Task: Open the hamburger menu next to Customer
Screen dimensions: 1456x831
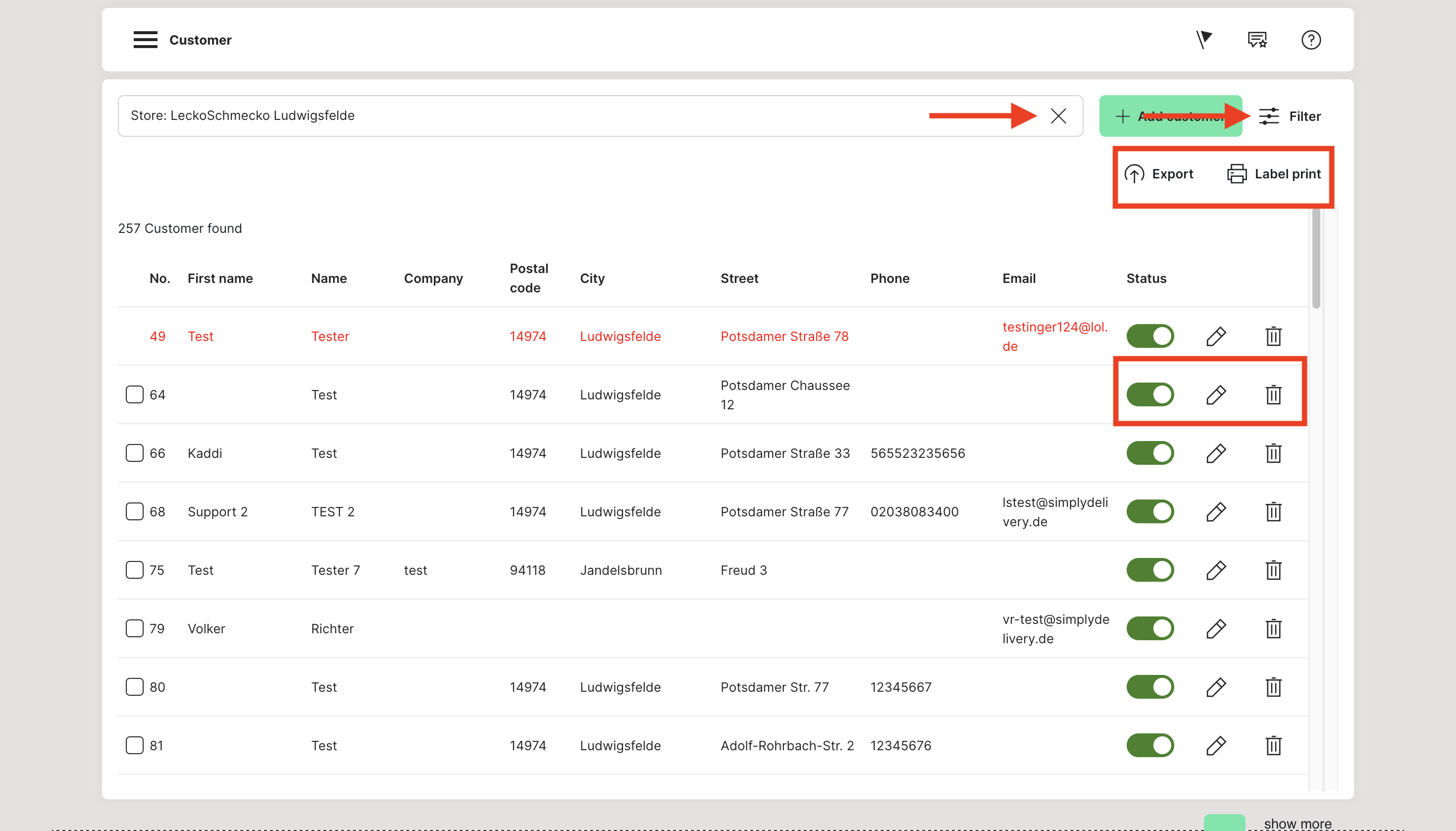Action: click(145, 40)
